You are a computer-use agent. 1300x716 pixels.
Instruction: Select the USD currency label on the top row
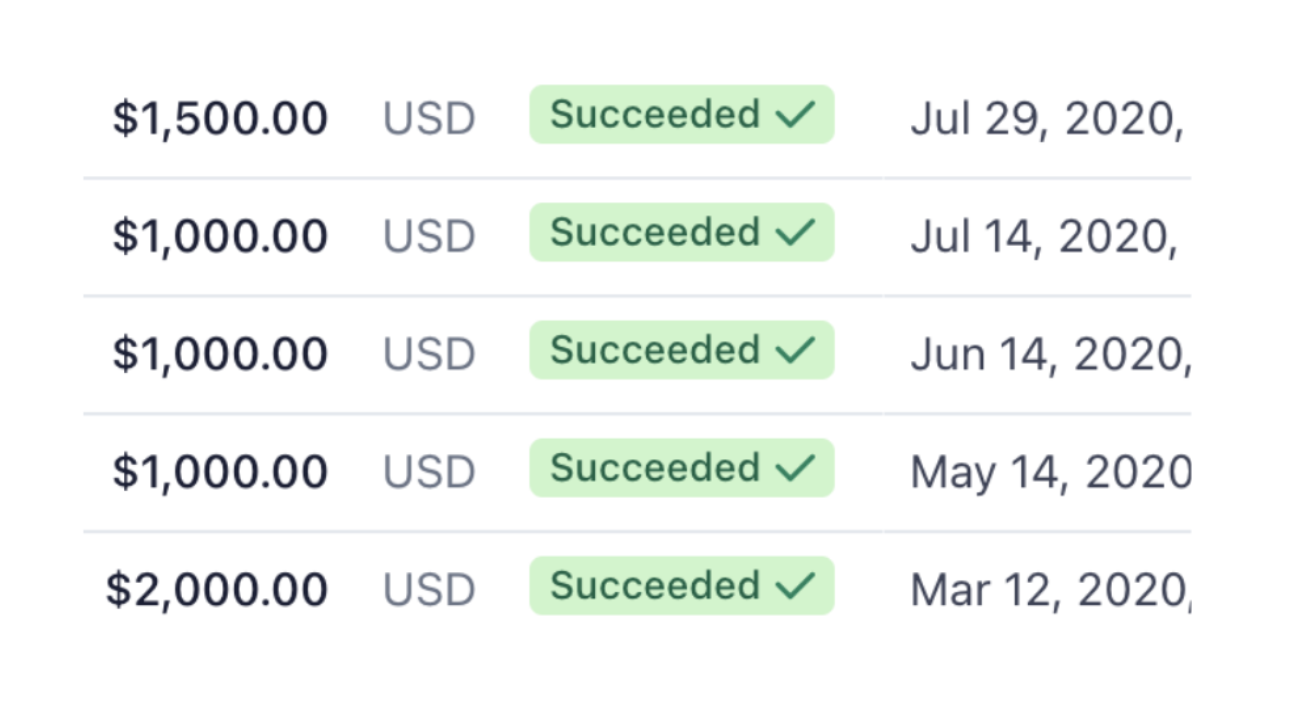430,117
